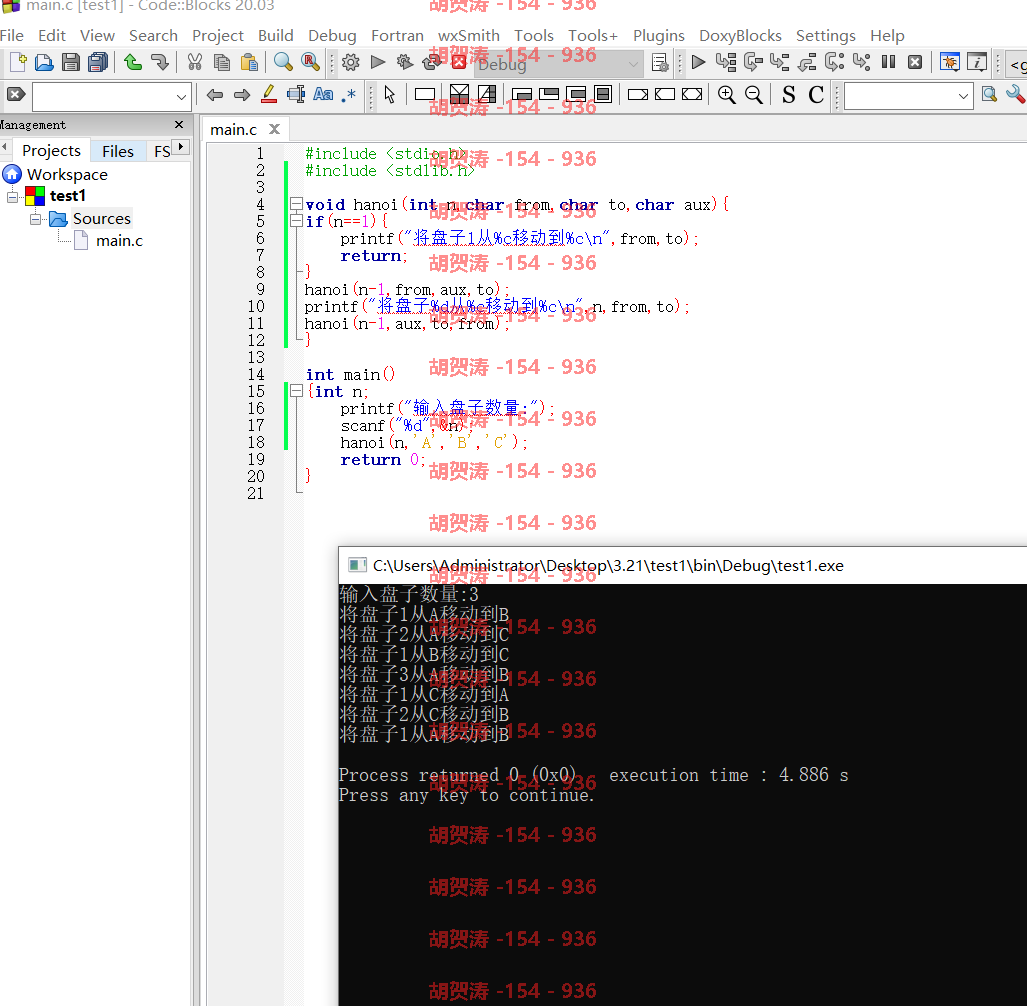Viewport: 1027px width, 1006px height.
Task: Undo the last edit with the green arrow
Action: point(133,63)
